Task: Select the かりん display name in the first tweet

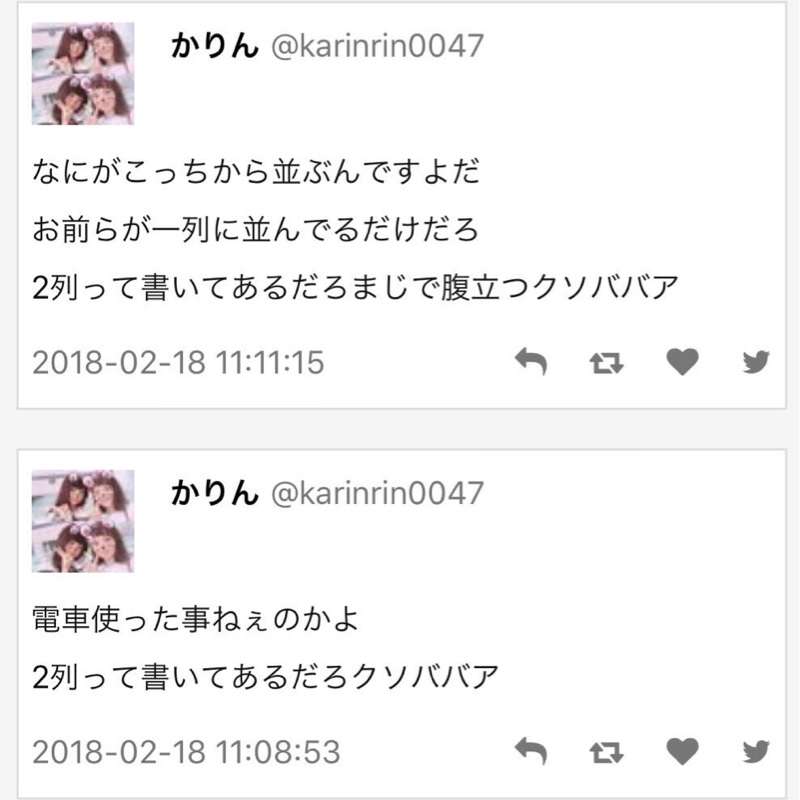Action: point(215,45)
